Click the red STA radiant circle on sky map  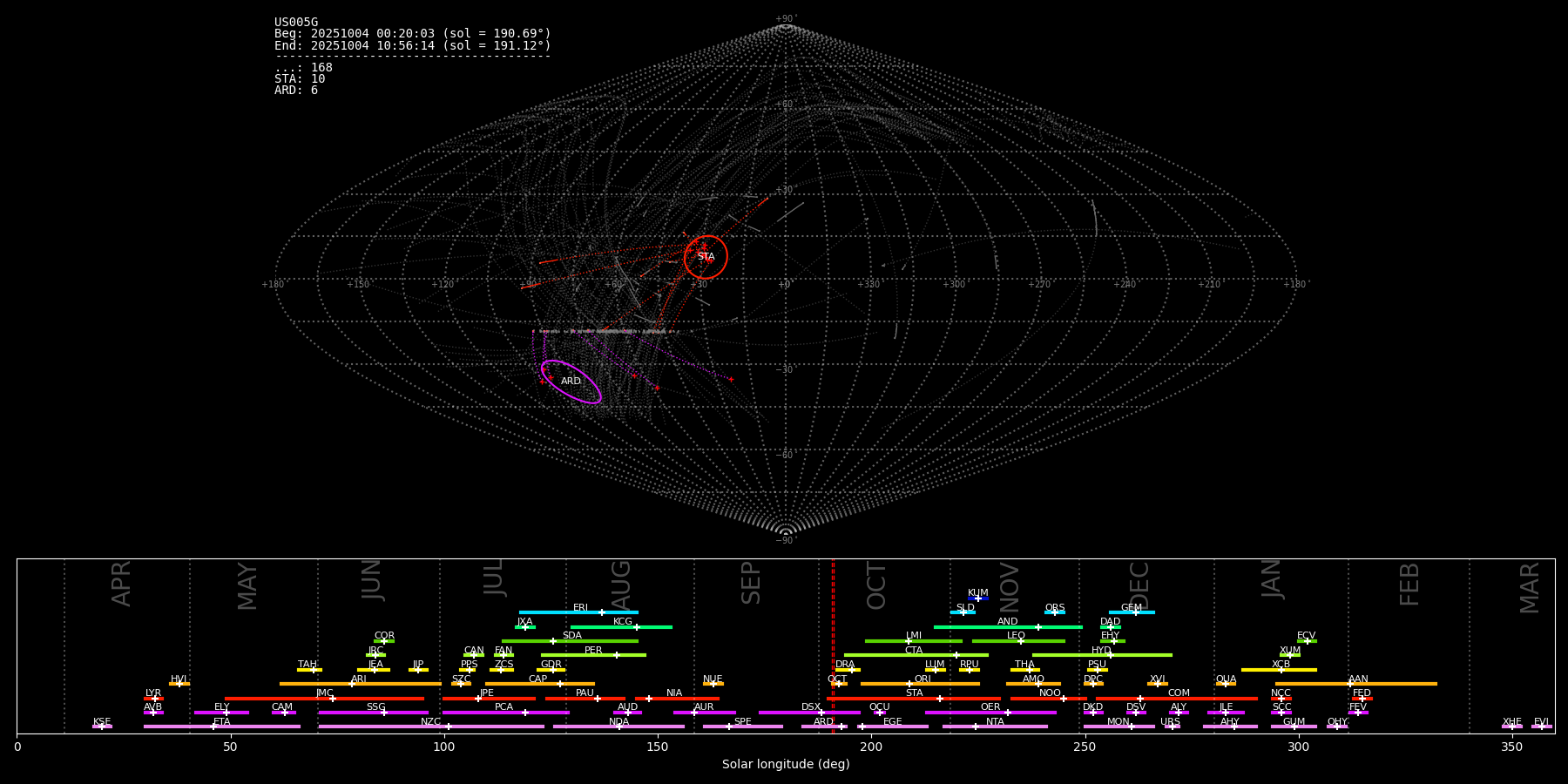point(706,256)
